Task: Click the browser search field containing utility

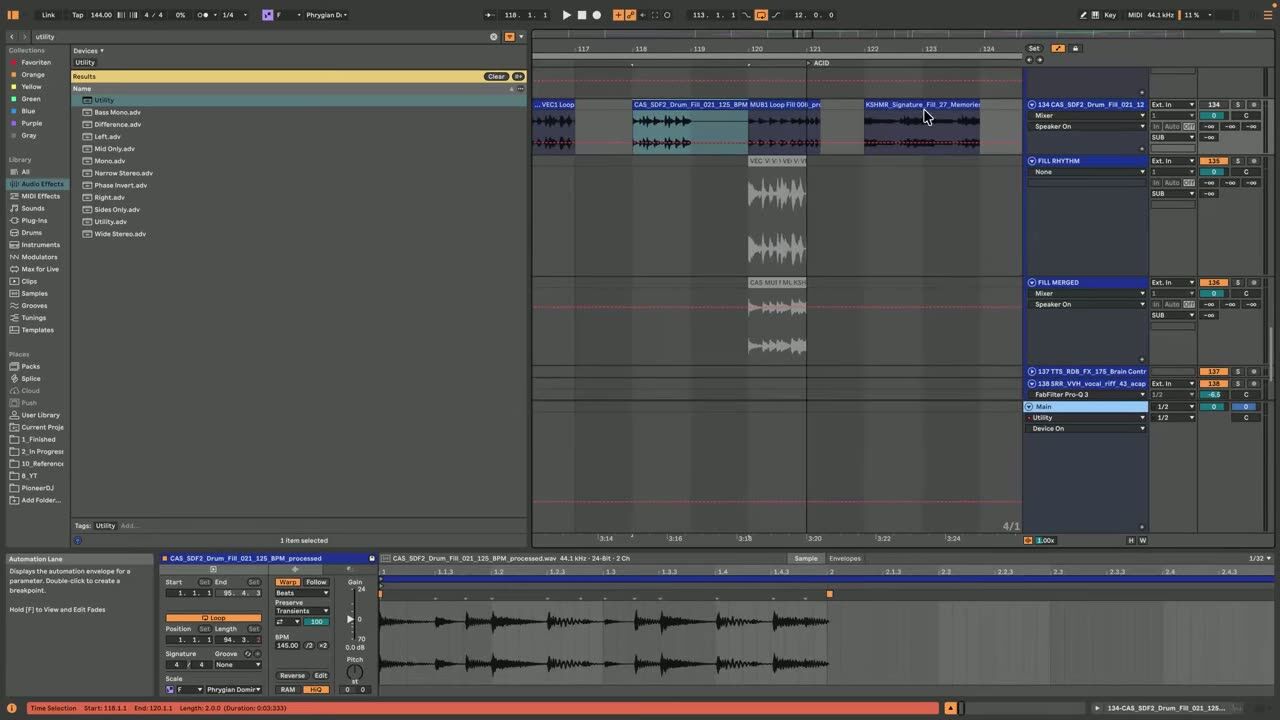Action: point(260,36)
